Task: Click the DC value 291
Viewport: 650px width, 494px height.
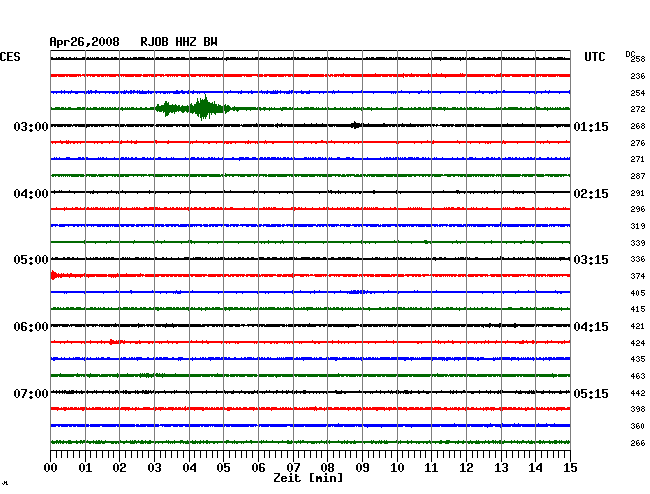Action: 638,193
